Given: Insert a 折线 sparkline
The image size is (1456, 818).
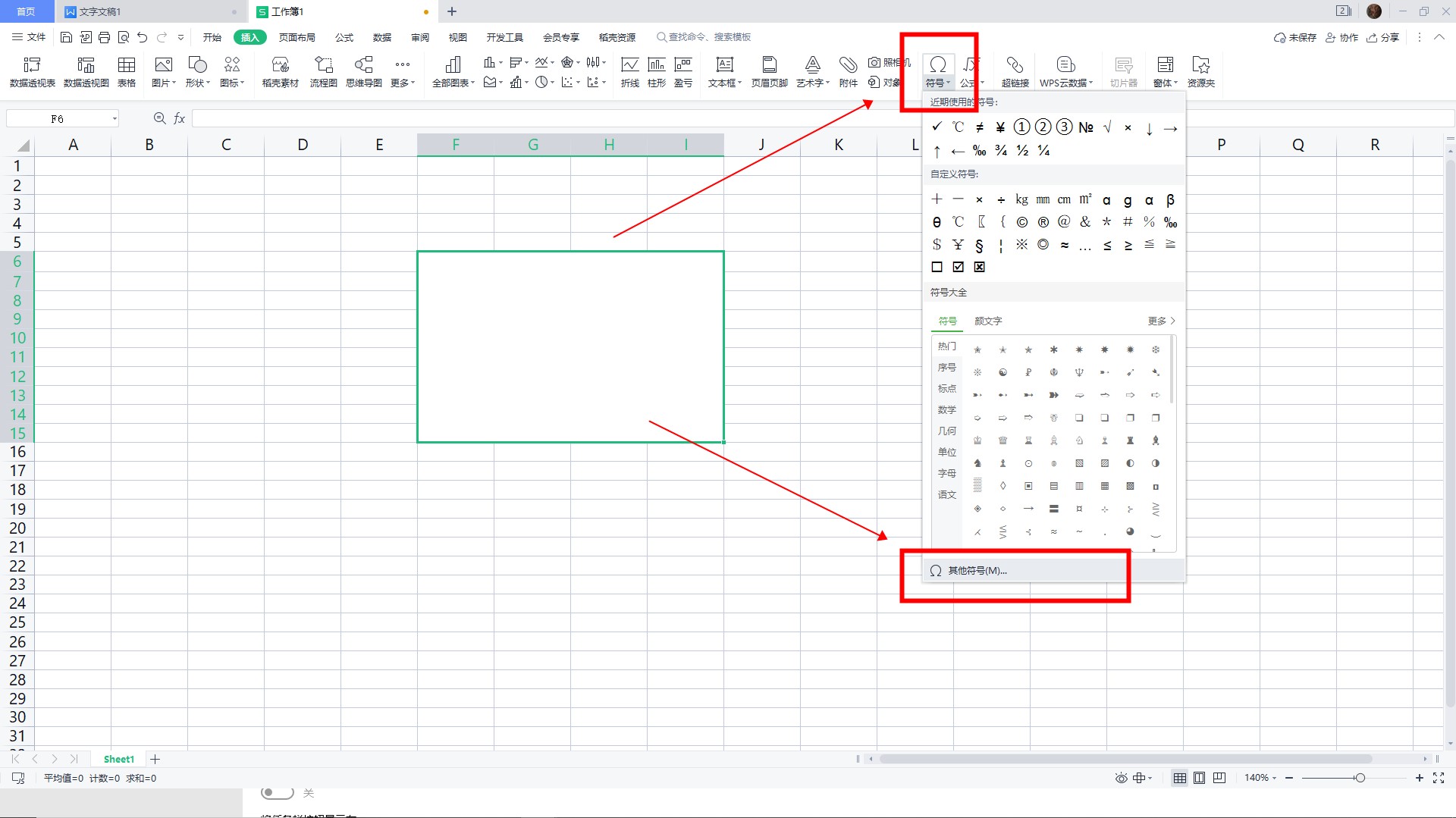Looking at the screenshot, I should click(x=629, y=71).
